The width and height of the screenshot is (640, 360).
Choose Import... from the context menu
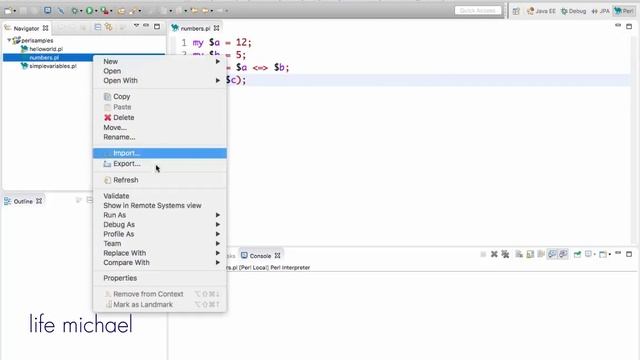[x=160, y=153]
